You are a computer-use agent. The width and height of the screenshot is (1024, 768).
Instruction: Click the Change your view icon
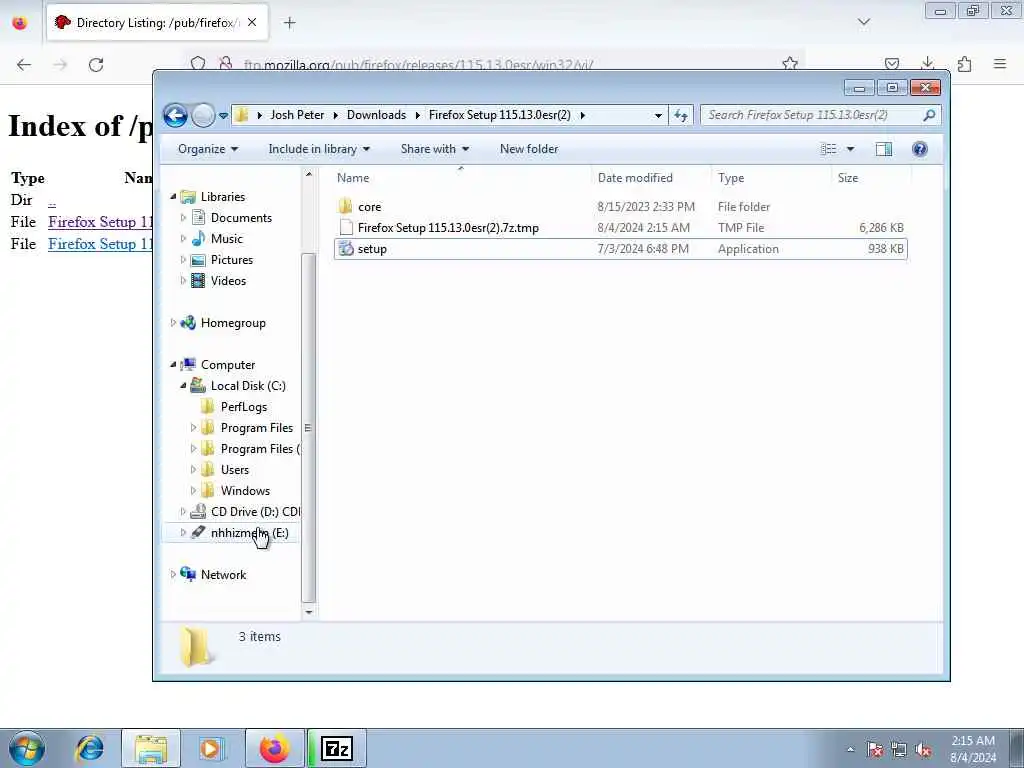(x=829, y=149)
